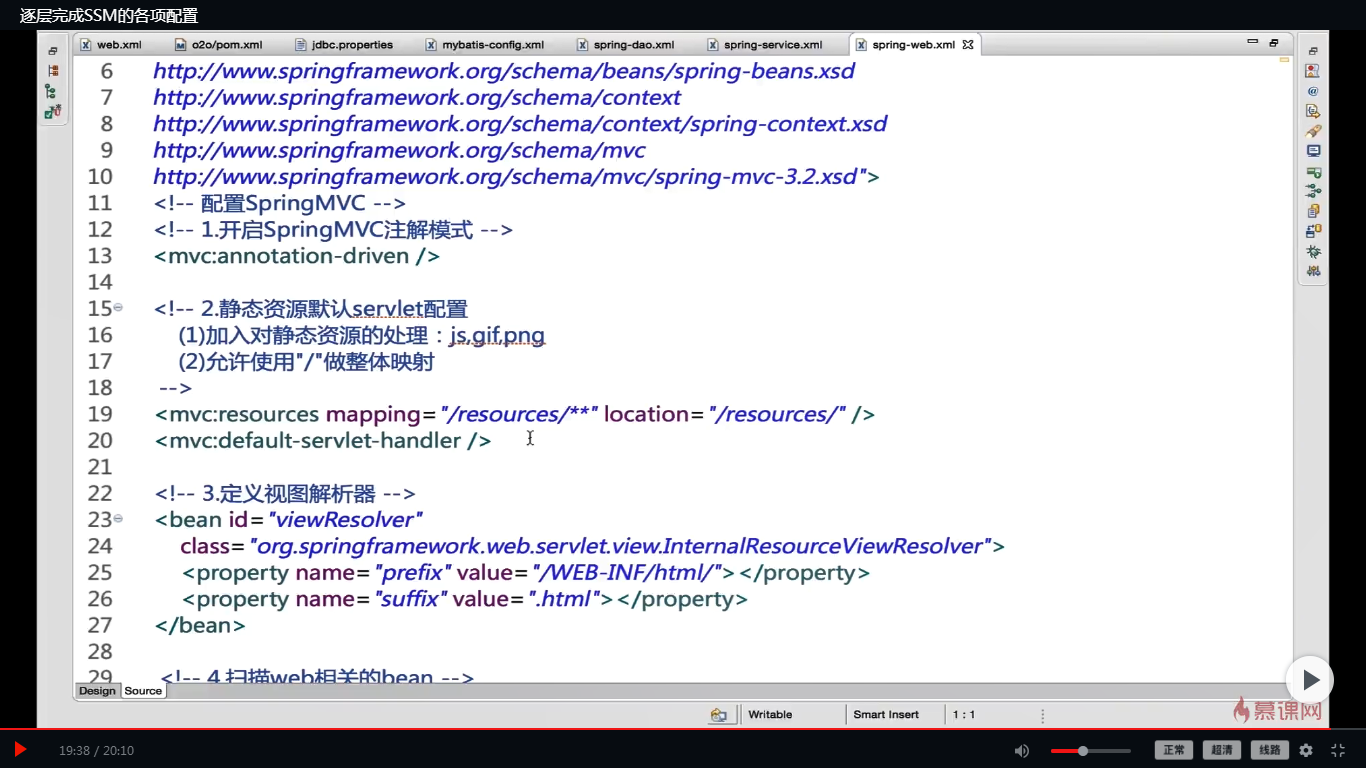Collapse the viewResolver bean at line 23

118,518
